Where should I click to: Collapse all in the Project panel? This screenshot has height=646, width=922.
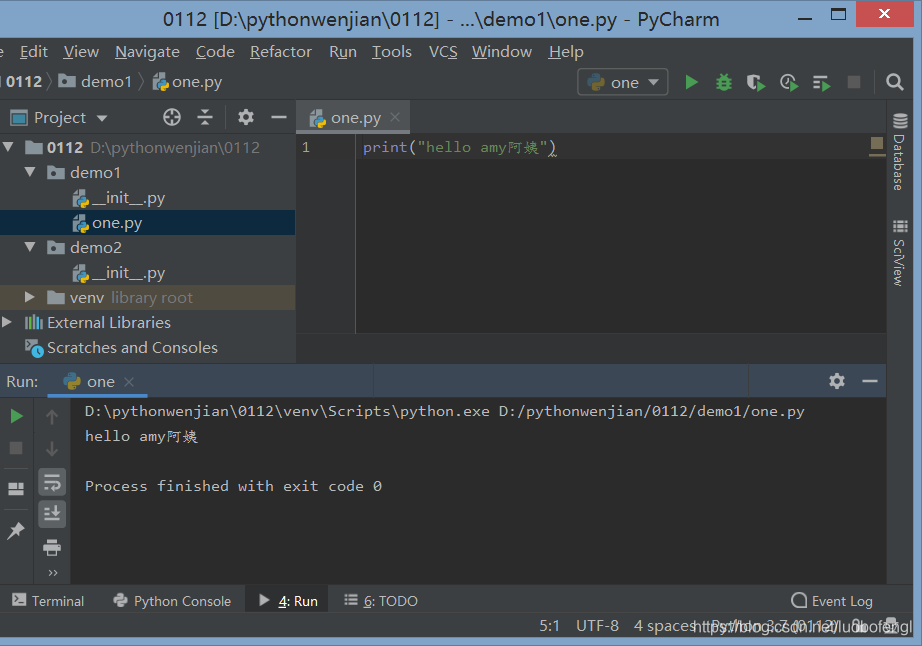pos(205,118)
